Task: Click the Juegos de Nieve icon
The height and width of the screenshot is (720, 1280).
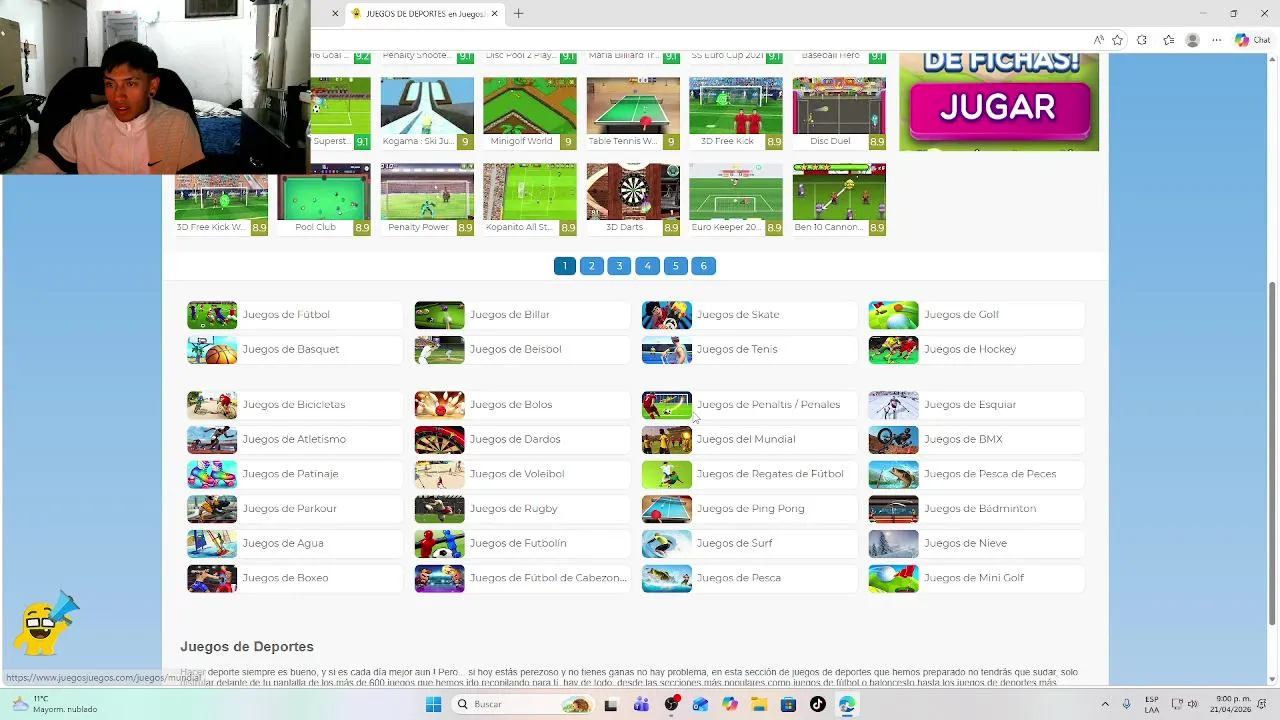Action: click(893, 544)
